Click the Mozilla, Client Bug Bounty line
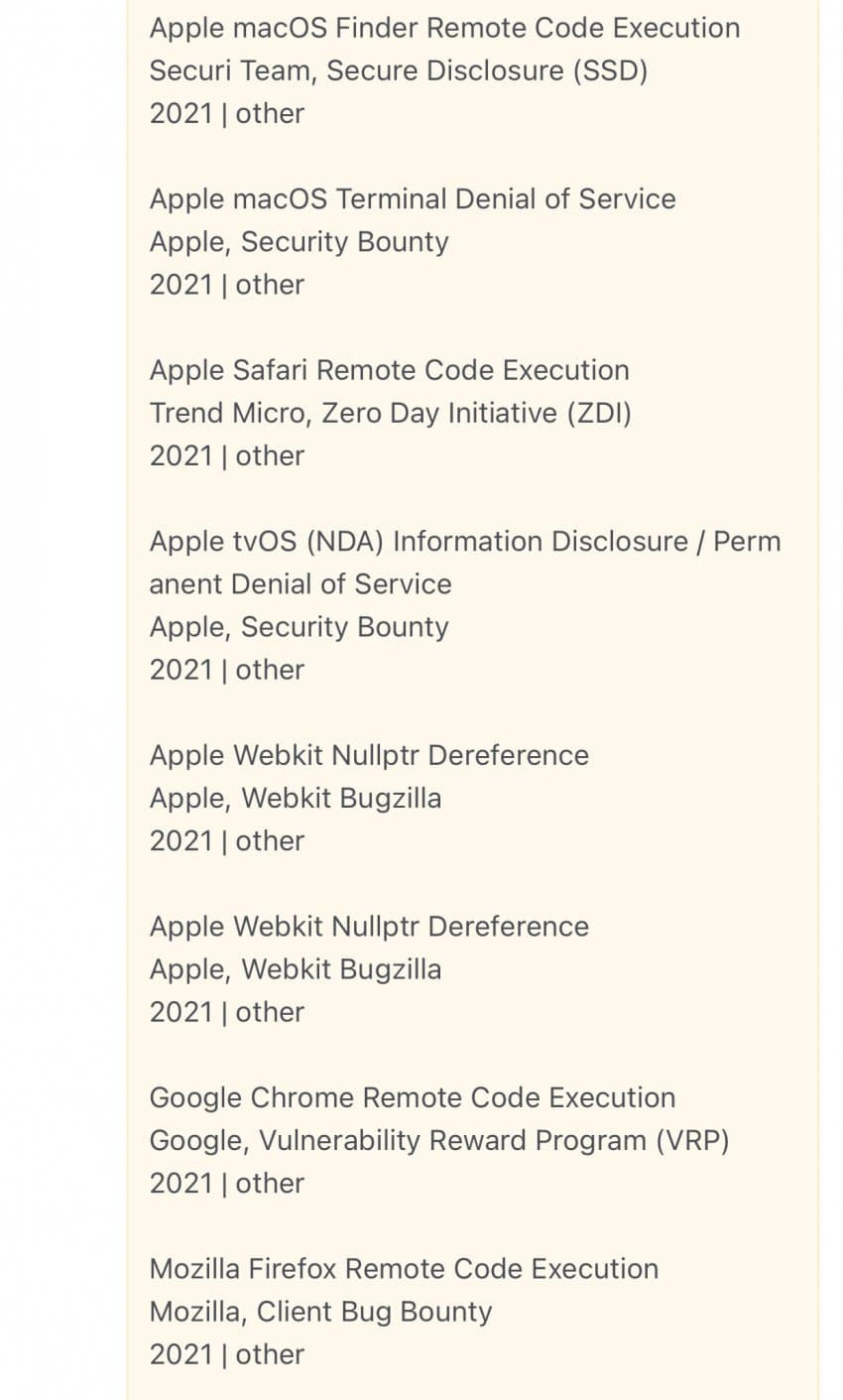The height and width of the screenshot is (1400, 843). pos(321,1312)
